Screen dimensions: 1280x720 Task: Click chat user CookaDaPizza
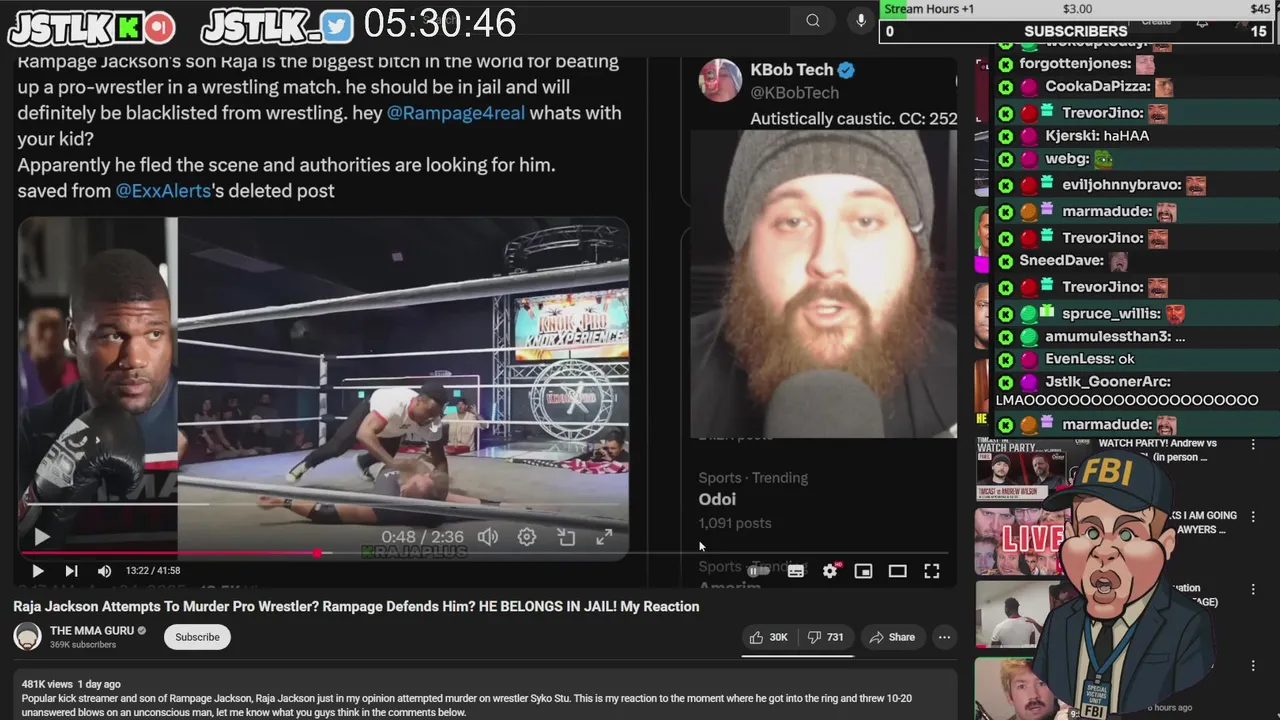tap(1097, 87)
